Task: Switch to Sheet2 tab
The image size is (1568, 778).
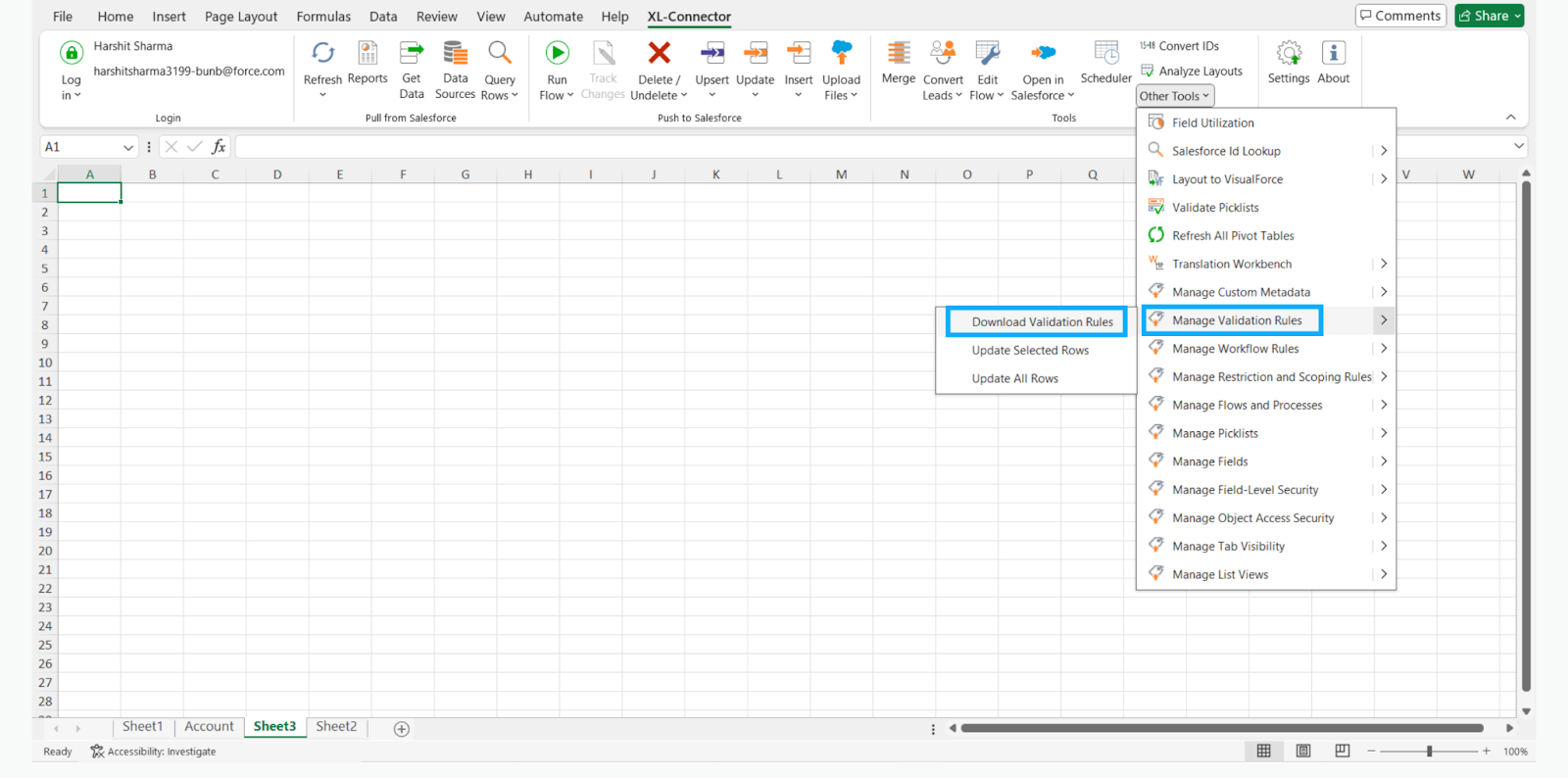Action: [x=336, y=726]
